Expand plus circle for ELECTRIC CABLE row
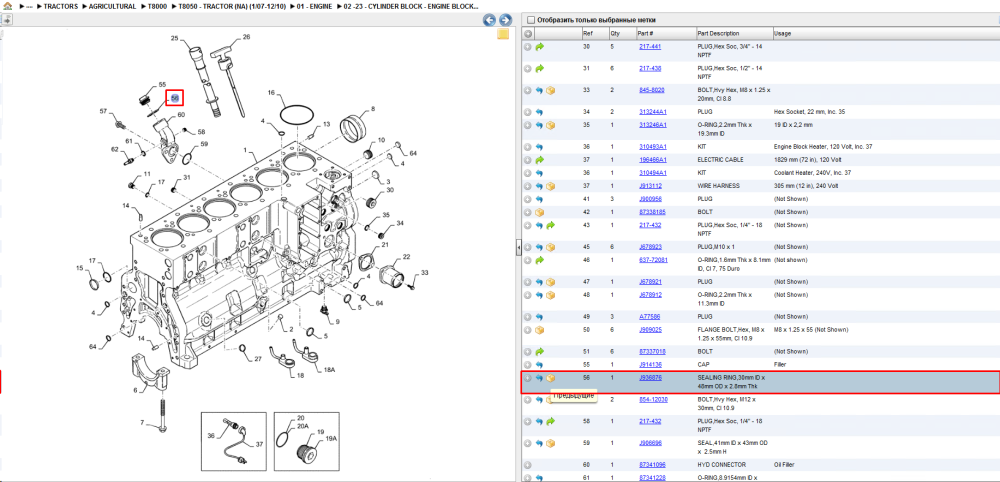 tap(528, 159)
